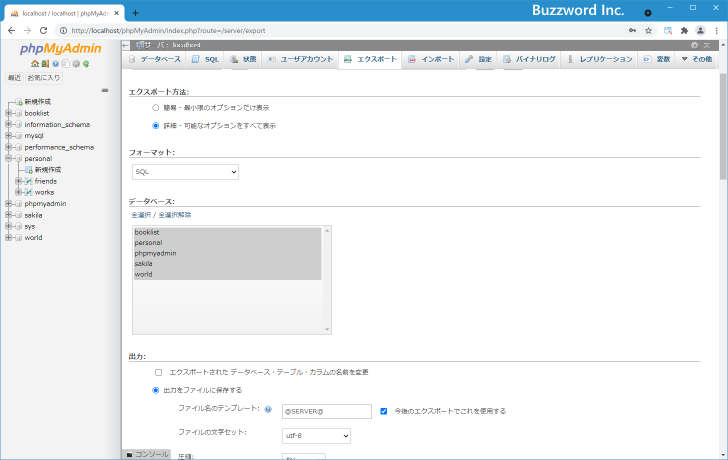Expand the friends table node
Viewport: 728px width, 460px height.
19,181
